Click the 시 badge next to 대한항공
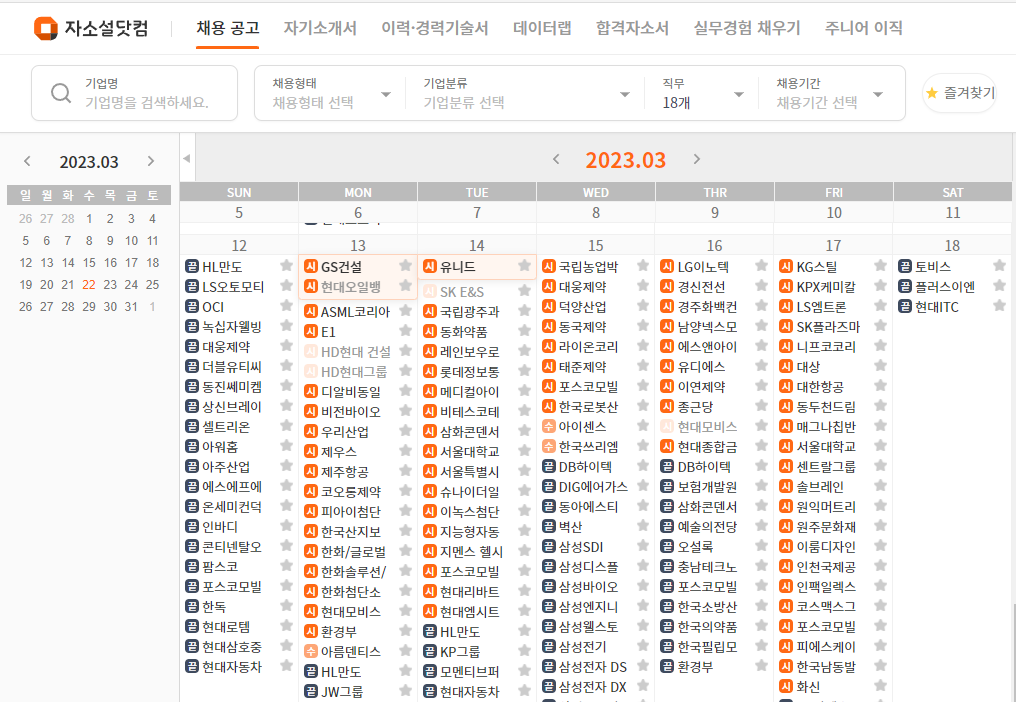This screenshot has height=702, width=1016. [786, 387]
